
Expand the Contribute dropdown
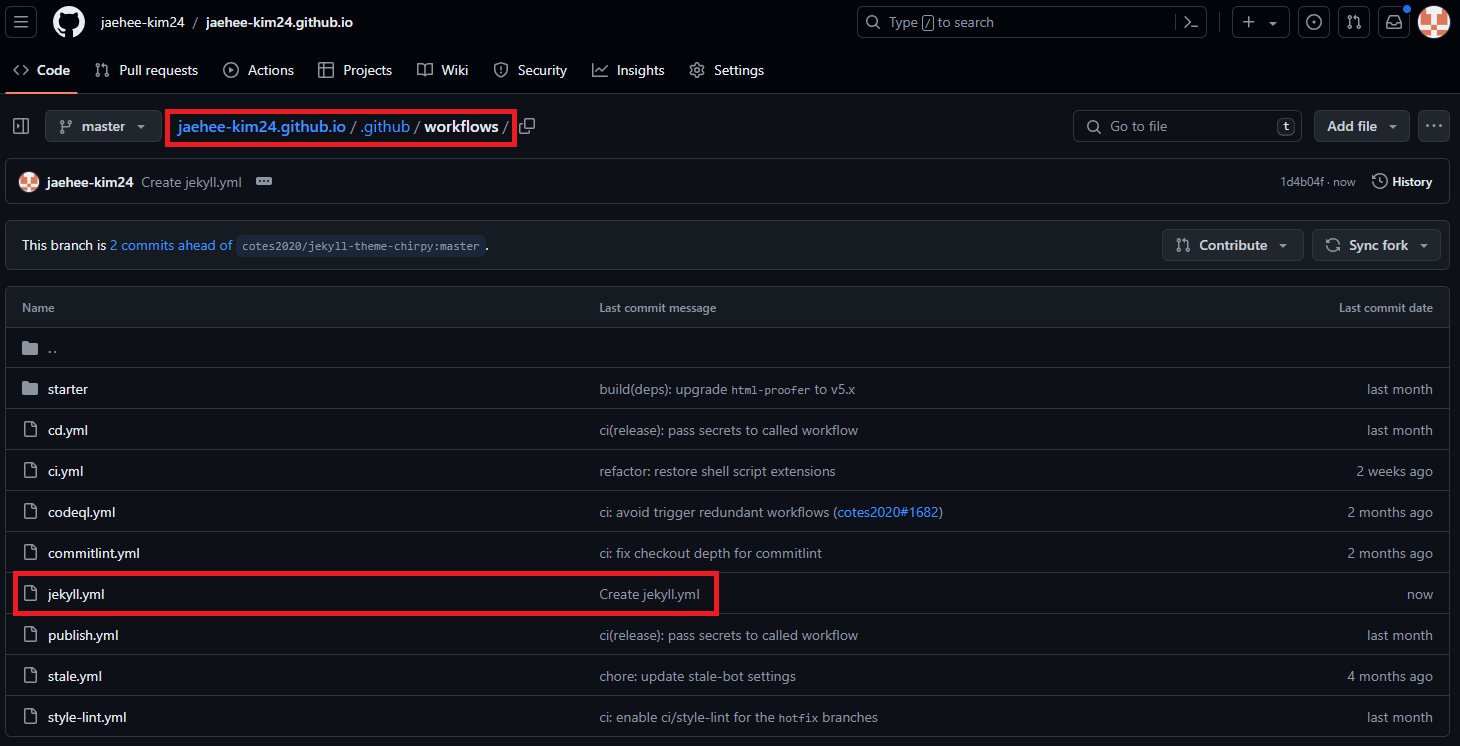(1233, 245)
